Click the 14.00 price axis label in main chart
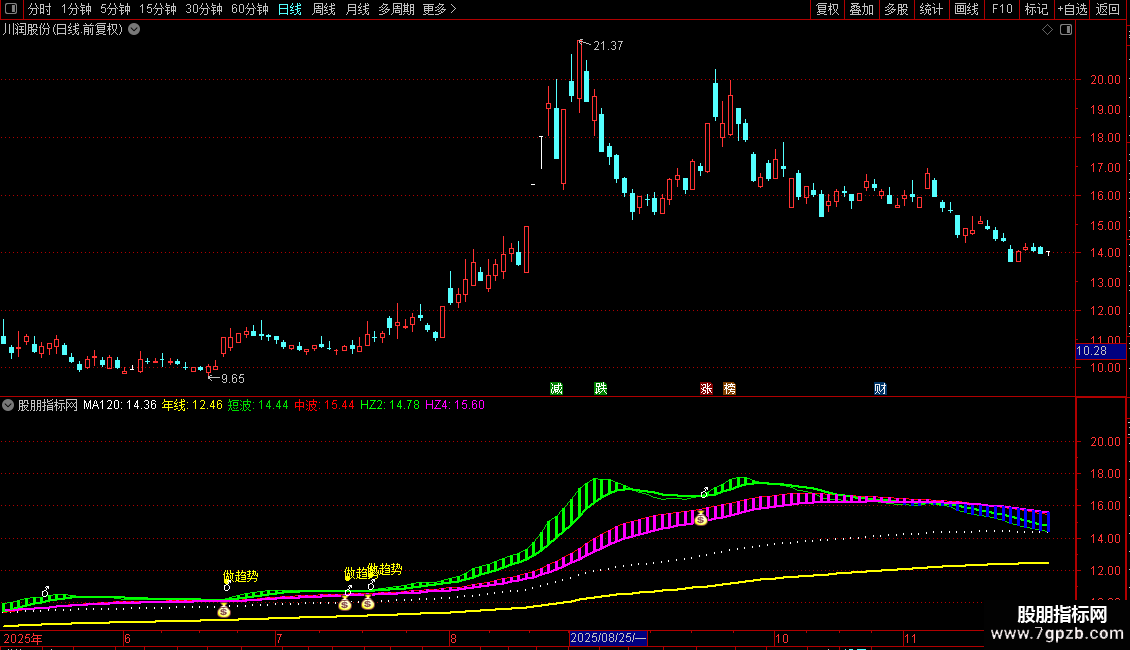The height and width of the screenshot is (650, 1130). pyautogui.click(x=1105, y=253)
